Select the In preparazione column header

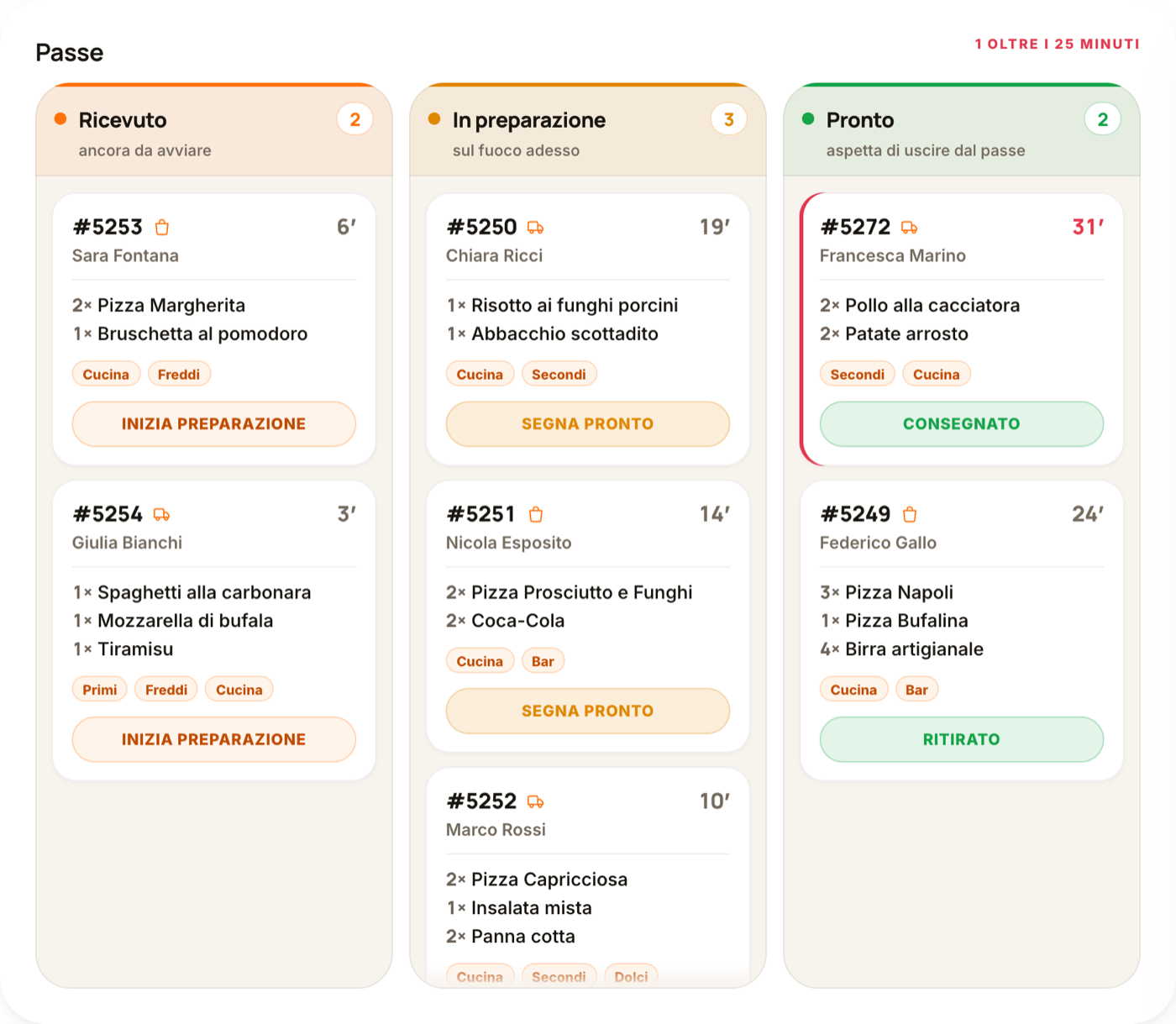[x=588, y=131]
